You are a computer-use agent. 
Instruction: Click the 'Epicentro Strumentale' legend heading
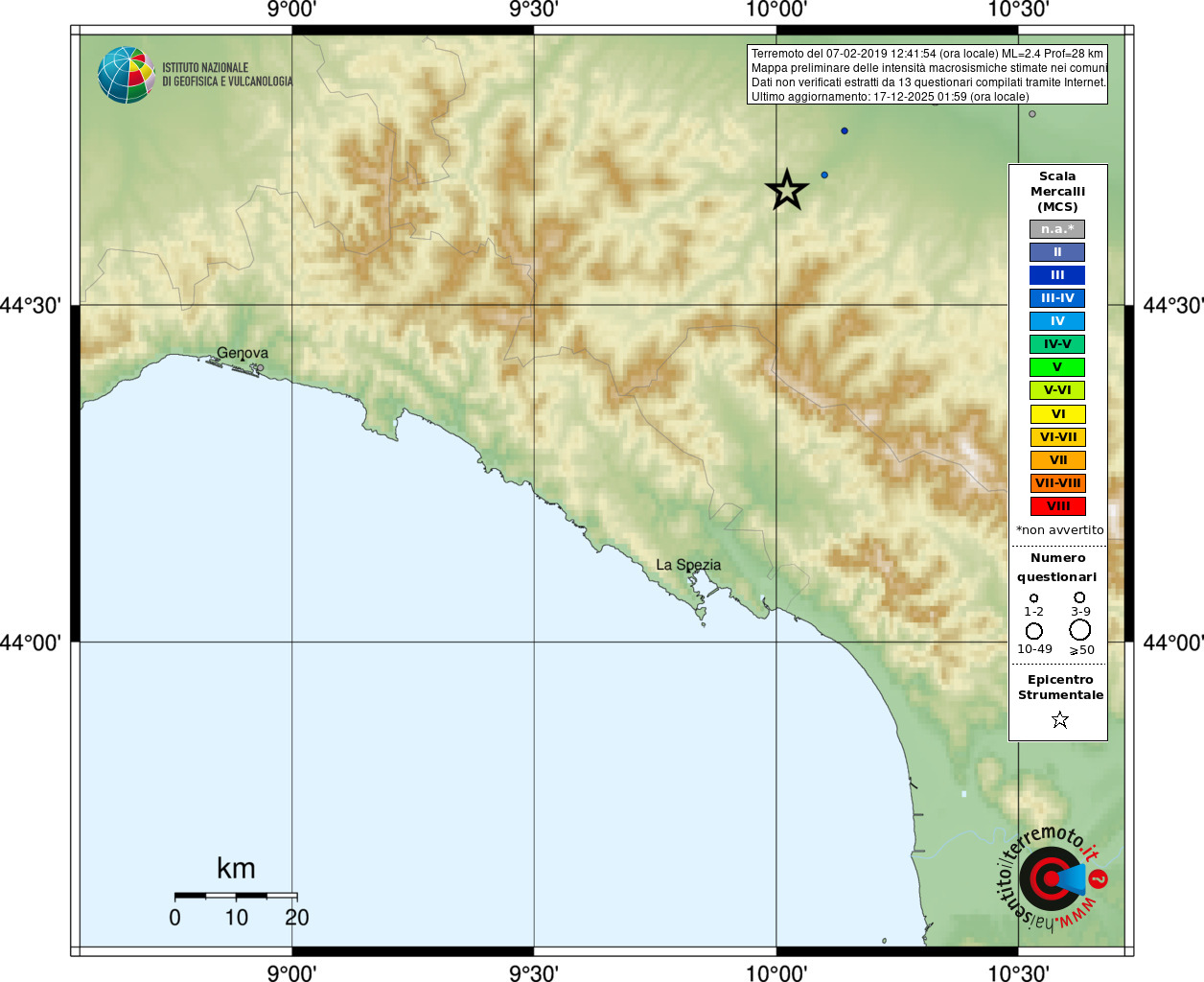[x=1060, y=688]
